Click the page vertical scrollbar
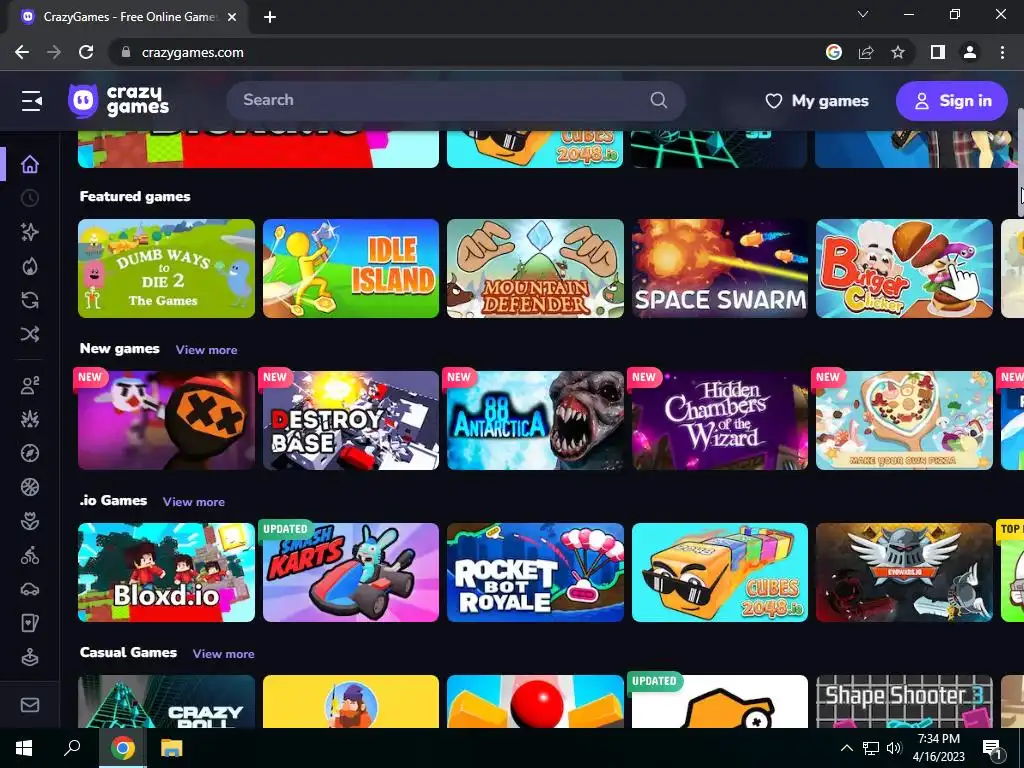The height and width of the screenshot is (768, 1024). coord(1020,161)
